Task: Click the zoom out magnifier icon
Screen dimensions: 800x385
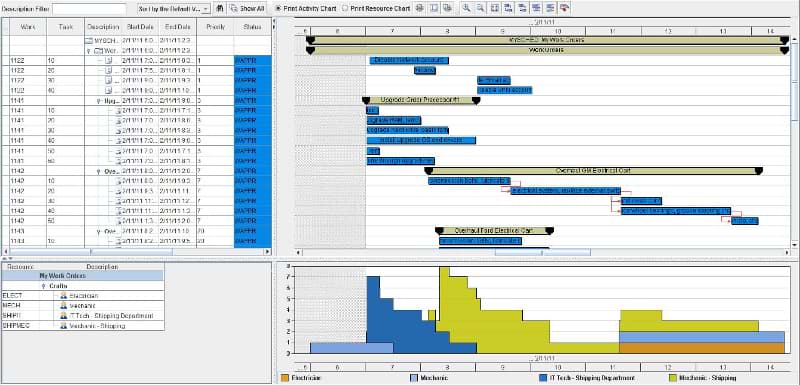Action: tap(481, 8)
